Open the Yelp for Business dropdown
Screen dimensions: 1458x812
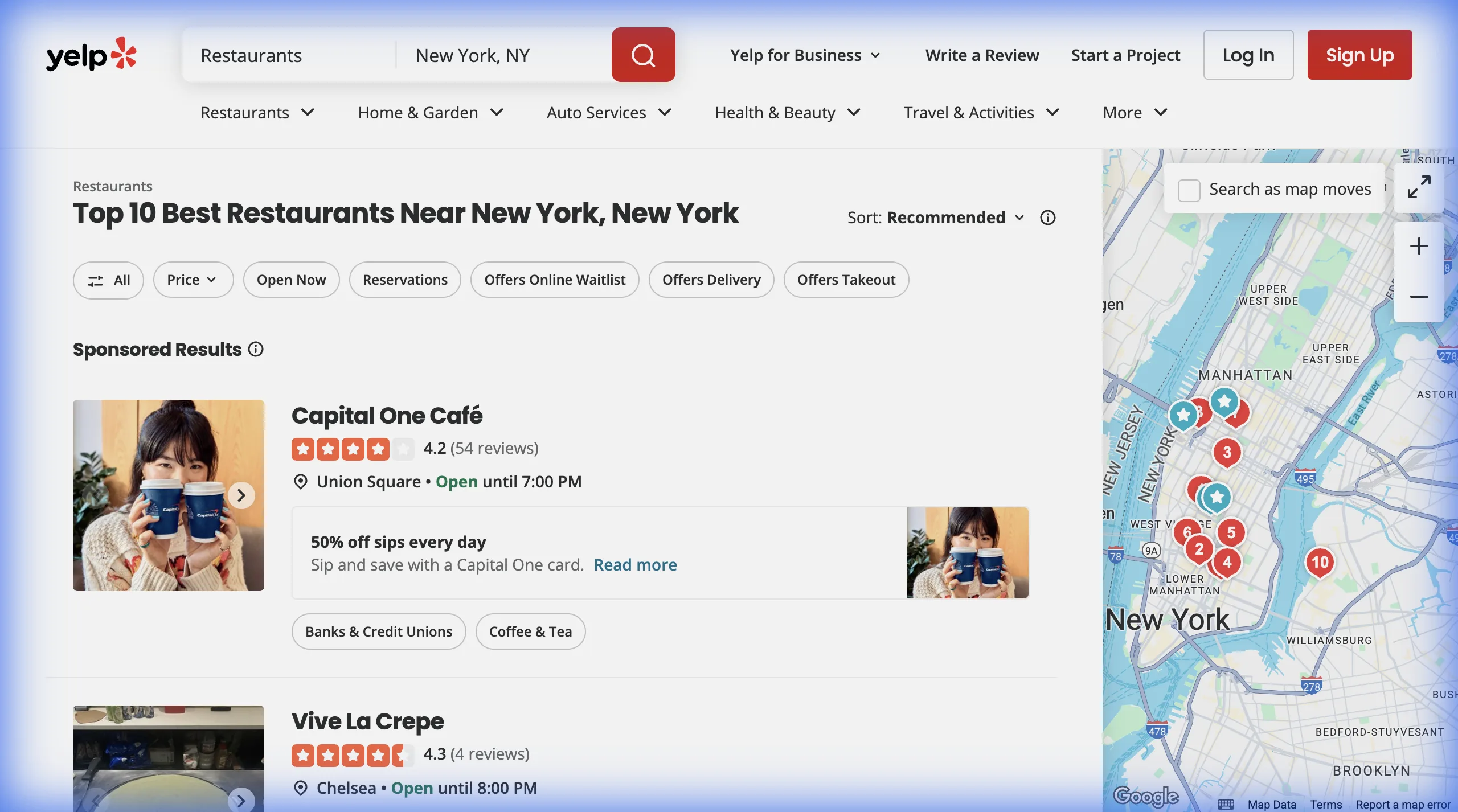[x=805, y=55]
